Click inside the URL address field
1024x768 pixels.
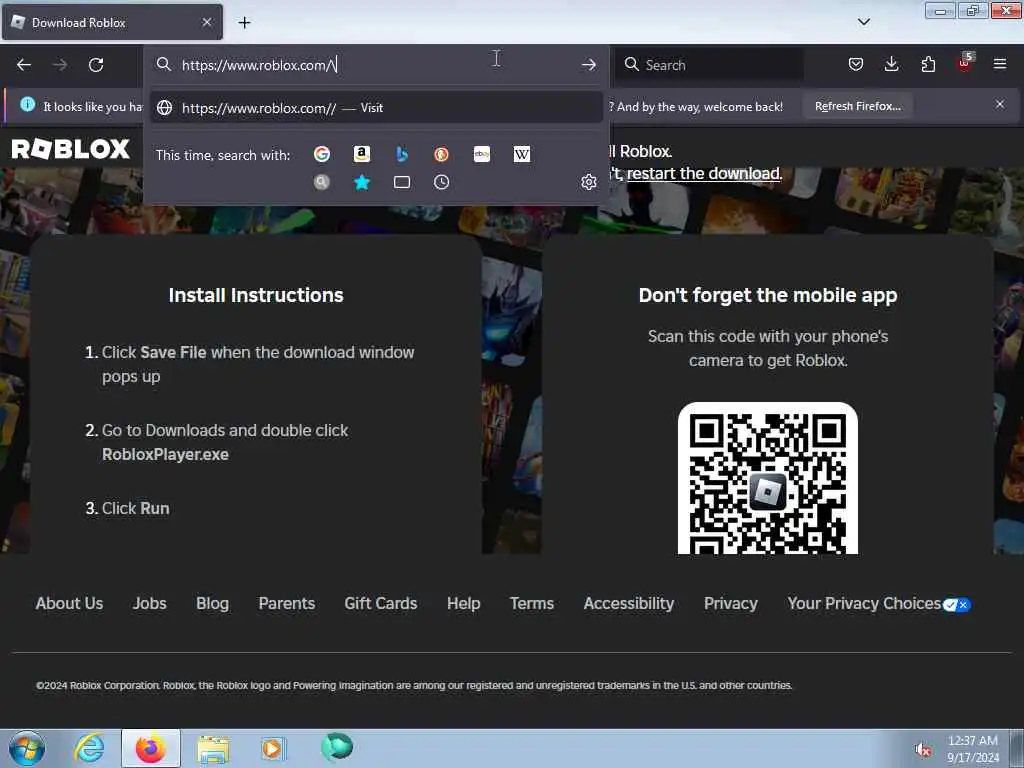click(x=377, y=65)
